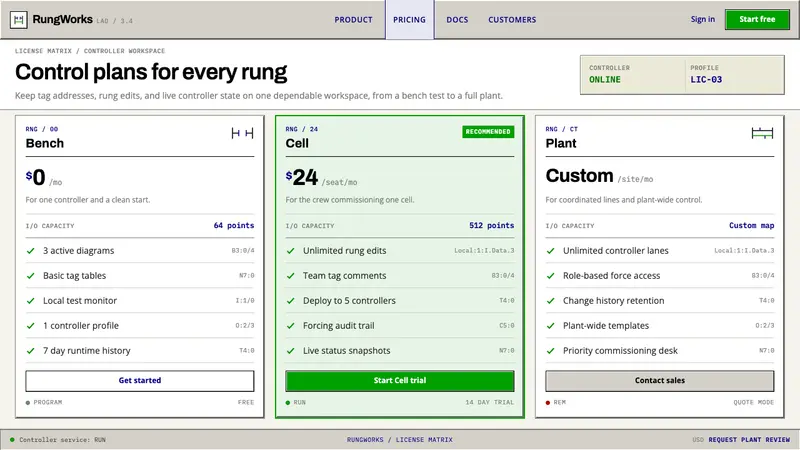Click checkmark beside 7 day runtime history
Image resolution: width=800 pixels, height=450 pixels.
tap(31, 351)
